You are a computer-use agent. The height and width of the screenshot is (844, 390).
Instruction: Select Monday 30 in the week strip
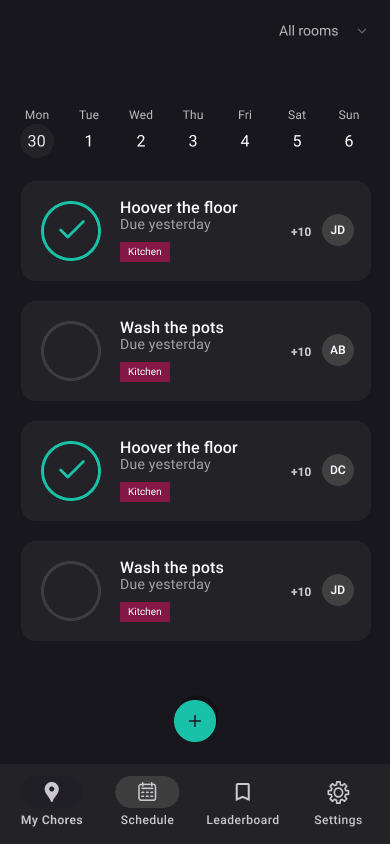[37, 141]
